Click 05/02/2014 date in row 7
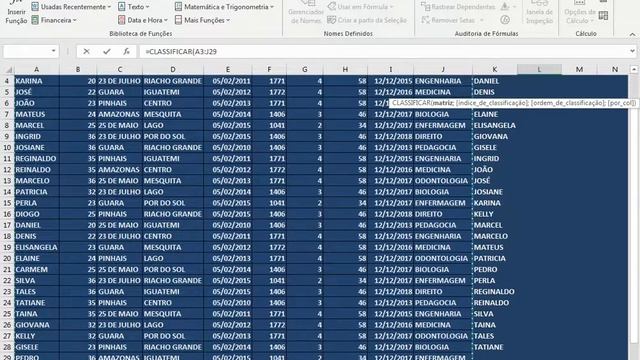This screenshot has width=640, height=360. pyautogui.click(x=227, y=114)
